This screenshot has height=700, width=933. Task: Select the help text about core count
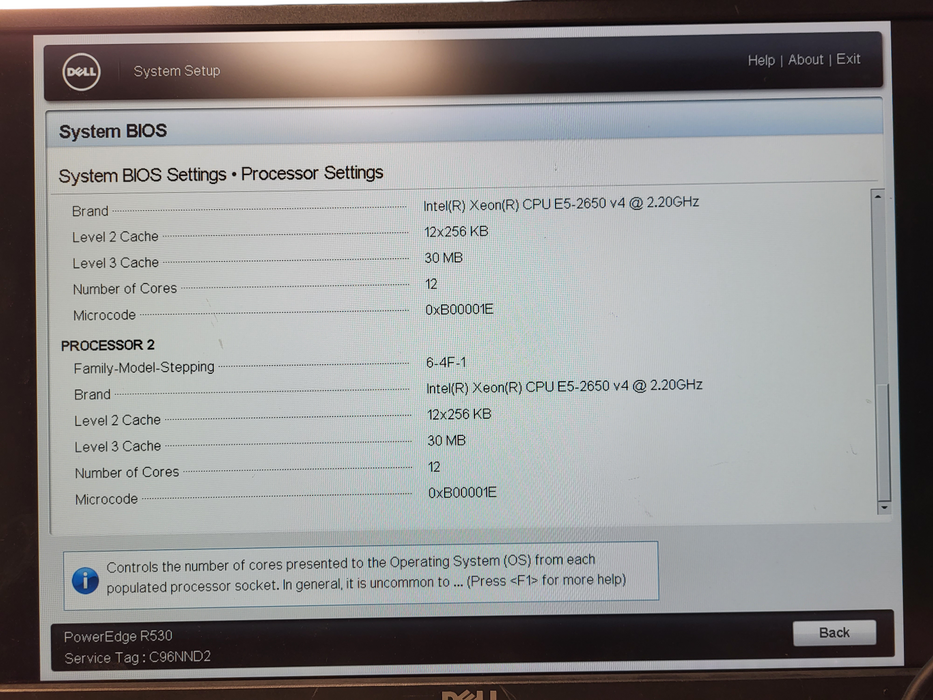click(366, 573)
